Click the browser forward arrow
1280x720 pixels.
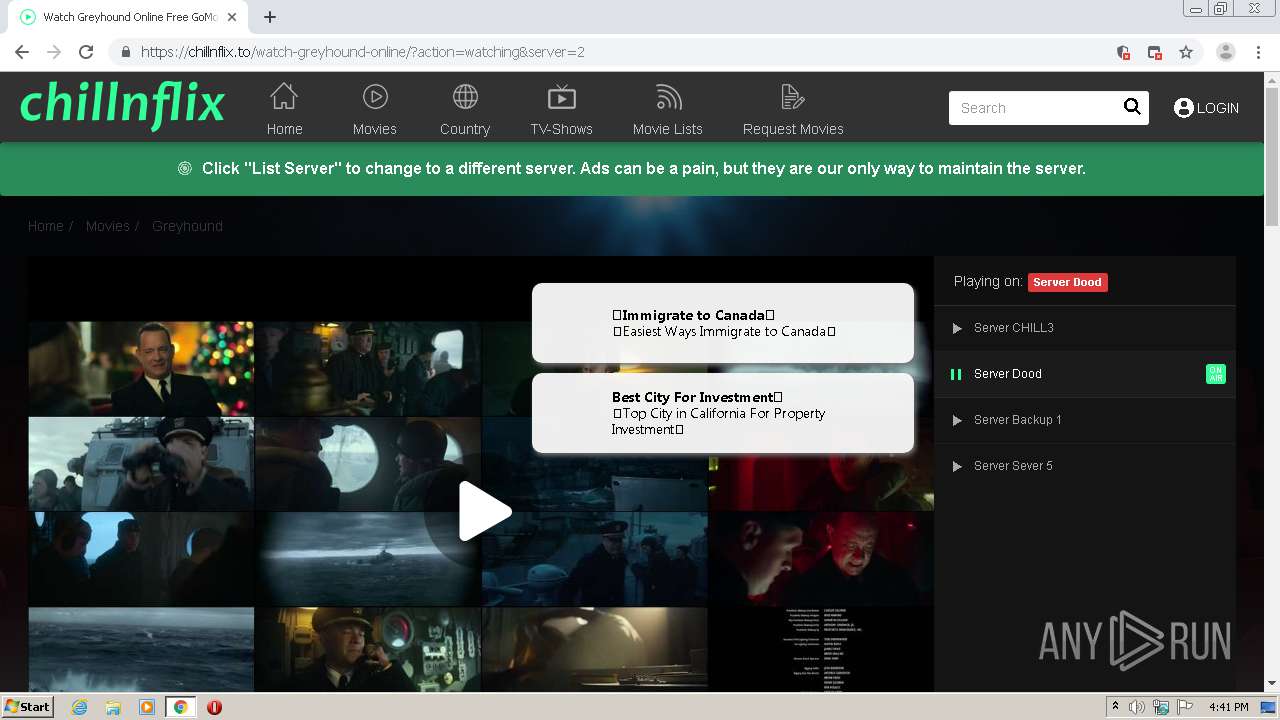pyautogui.click(x=54, y=52)
